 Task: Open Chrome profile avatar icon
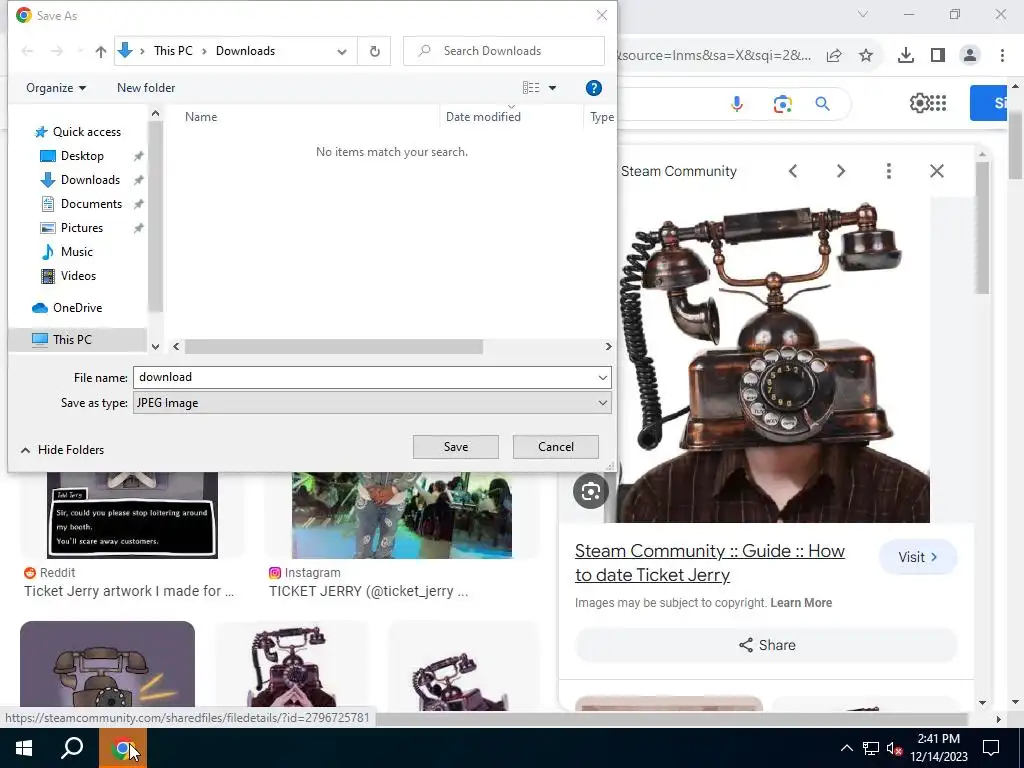pos(970,56)
